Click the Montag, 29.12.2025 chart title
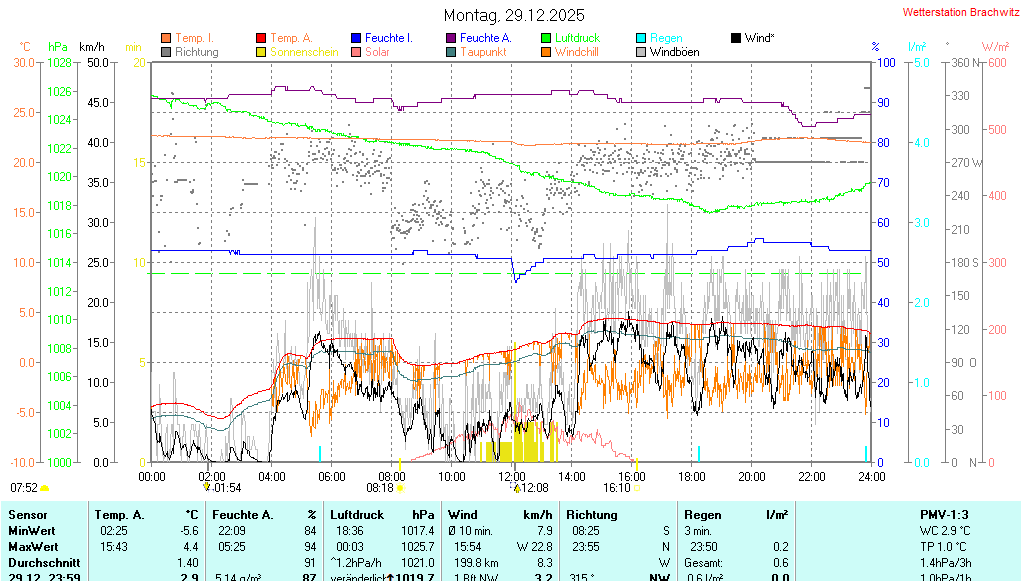The height and width of the screenshot is (581, 1021). click(x=514, y=15)
